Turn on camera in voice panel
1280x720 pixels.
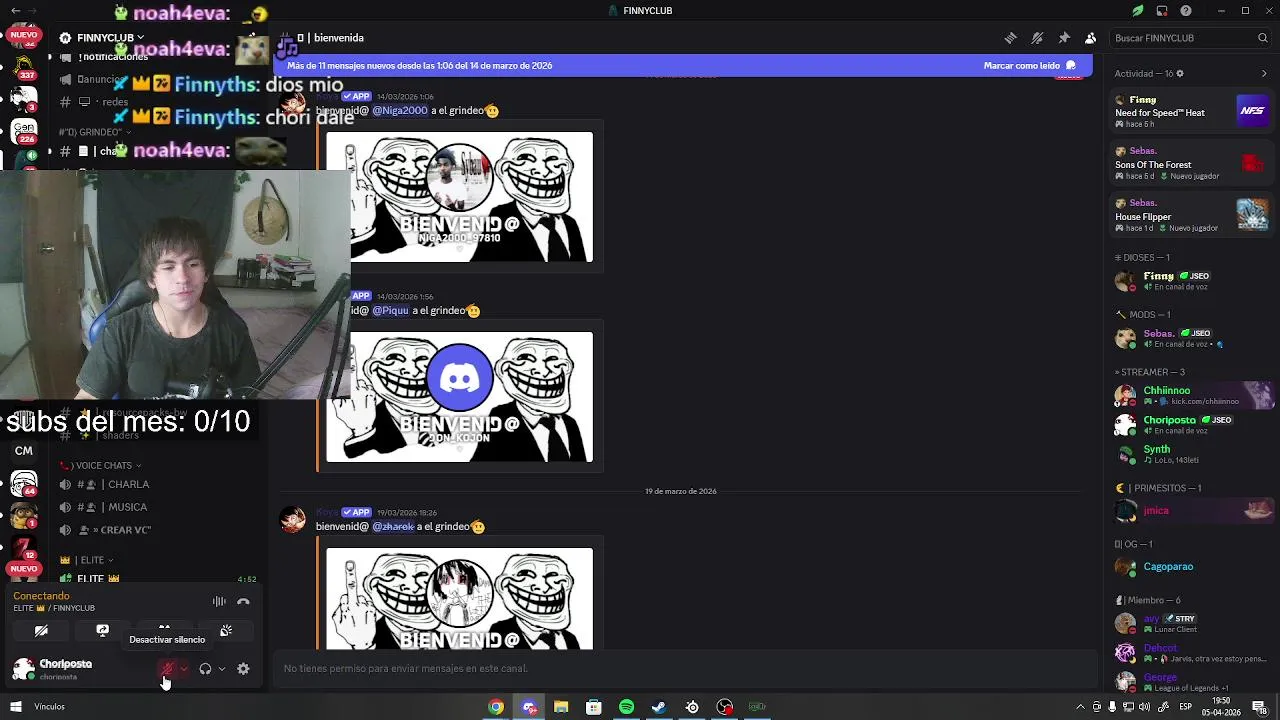tap(41, 631)
